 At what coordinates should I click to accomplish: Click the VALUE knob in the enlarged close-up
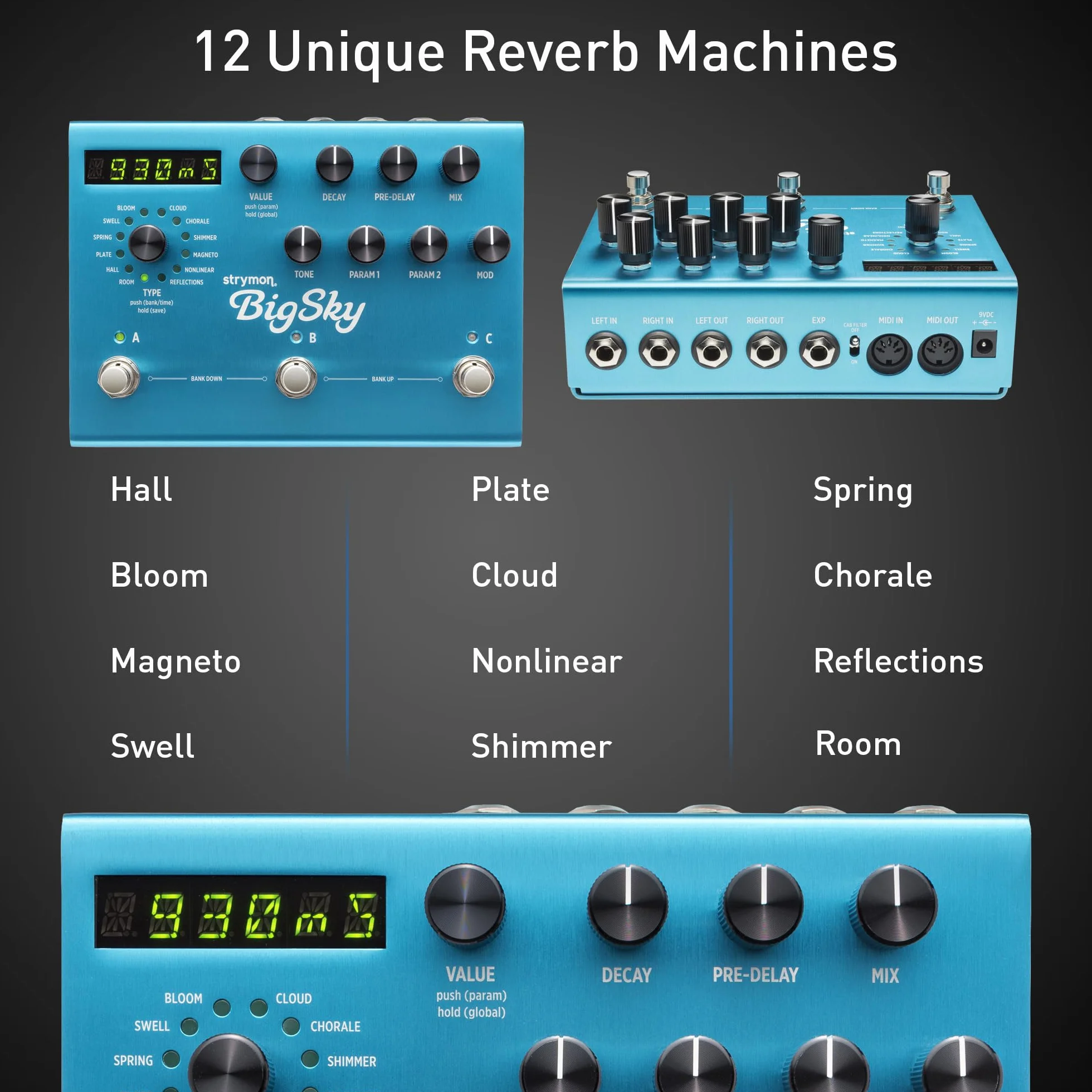coord(465,904)
